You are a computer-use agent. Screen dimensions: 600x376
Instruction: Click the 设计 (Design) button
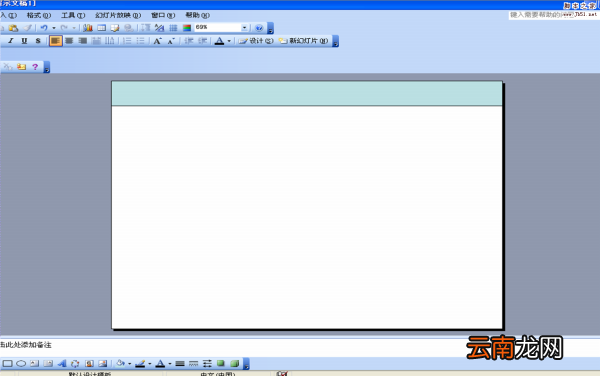click(256, 41)
